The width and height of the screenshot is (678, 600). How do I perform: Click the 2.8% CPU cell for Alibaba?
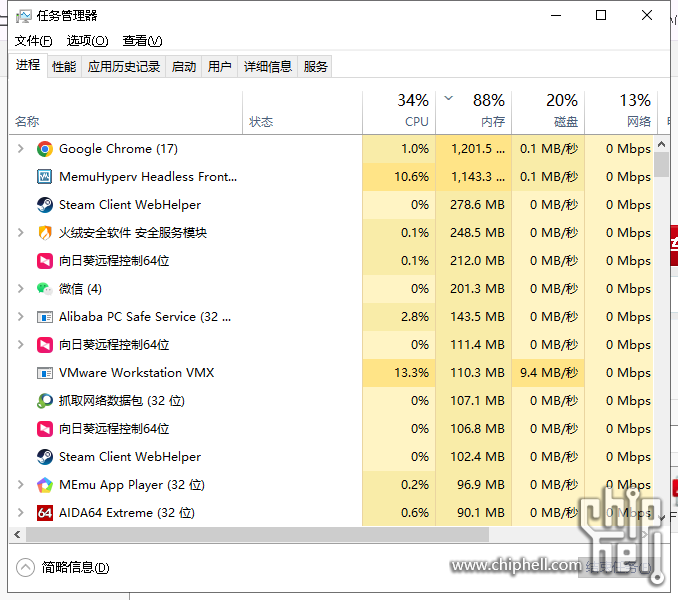[x=399, y=317]
